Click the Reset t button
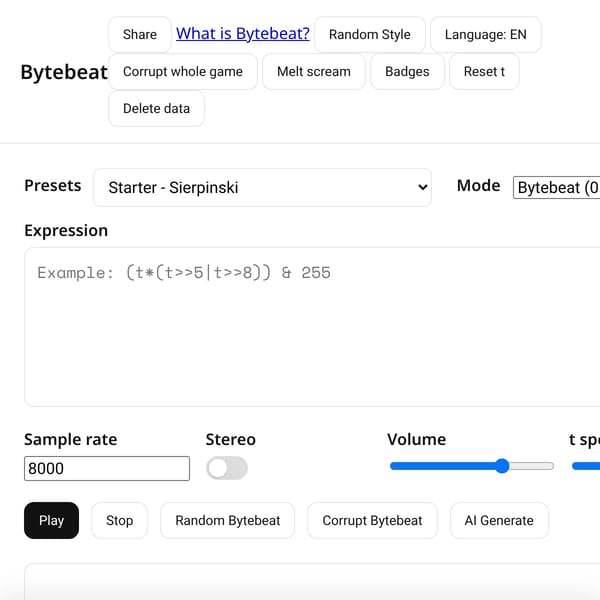The image size is (600, 600). click(484, 72)
